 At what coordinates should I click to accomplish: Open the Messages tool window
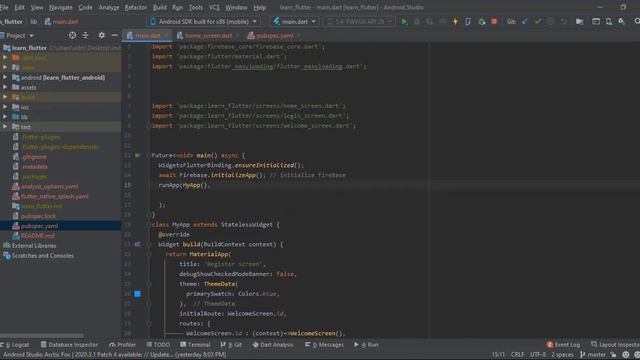tap(324, 344)
